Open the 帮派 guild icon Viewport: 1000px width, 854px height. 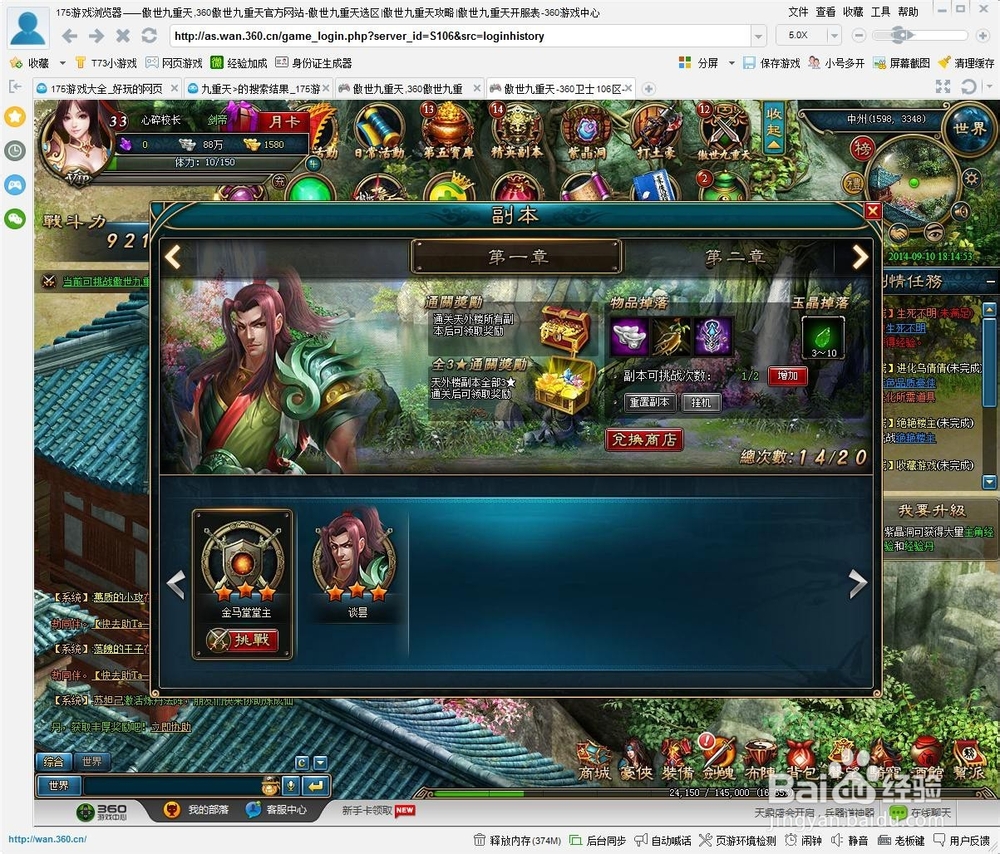(968, 762)
